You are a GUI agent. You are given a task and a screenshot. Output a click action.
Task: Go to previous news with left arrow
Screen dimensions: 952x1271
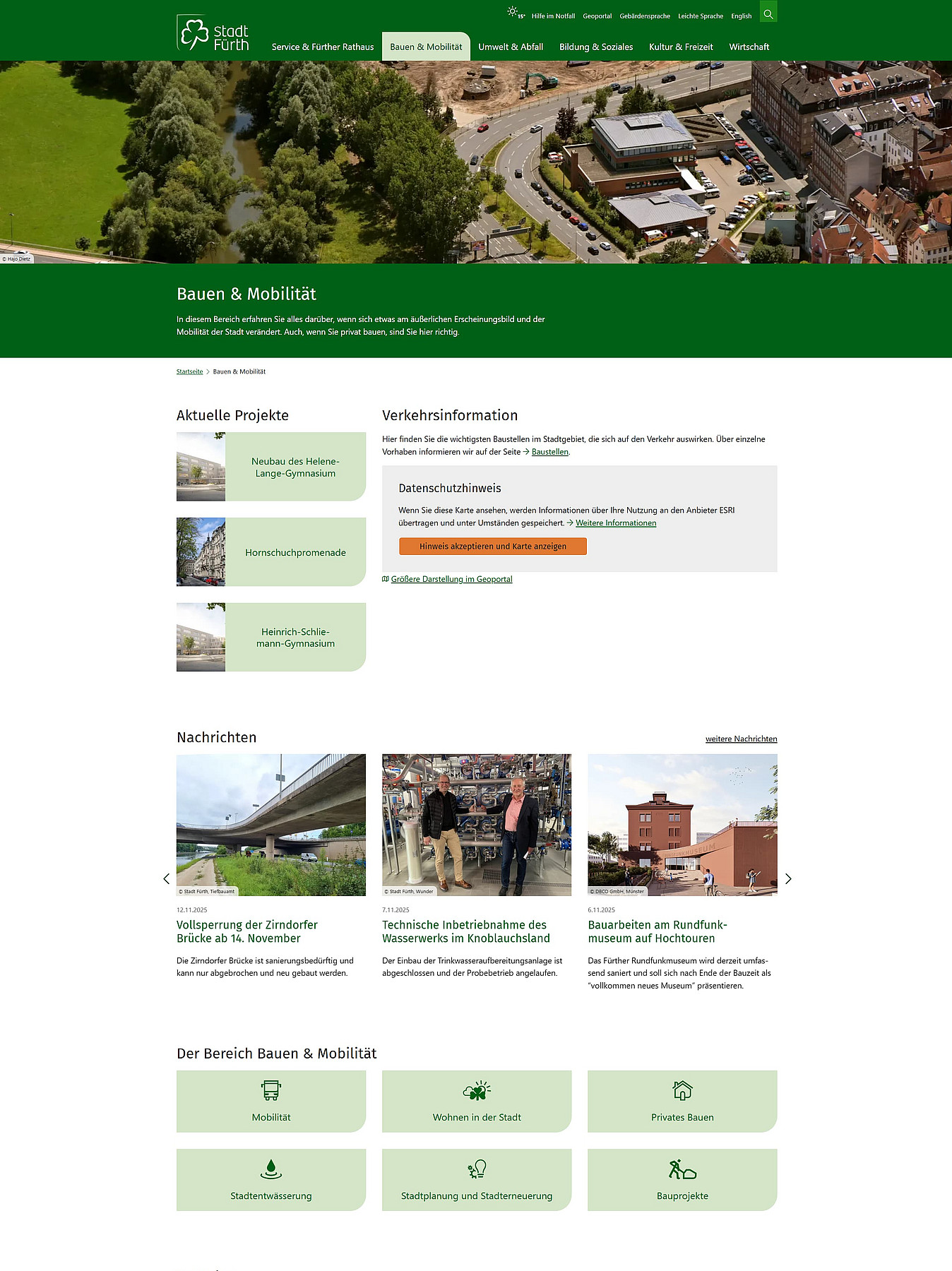[167, 879]
